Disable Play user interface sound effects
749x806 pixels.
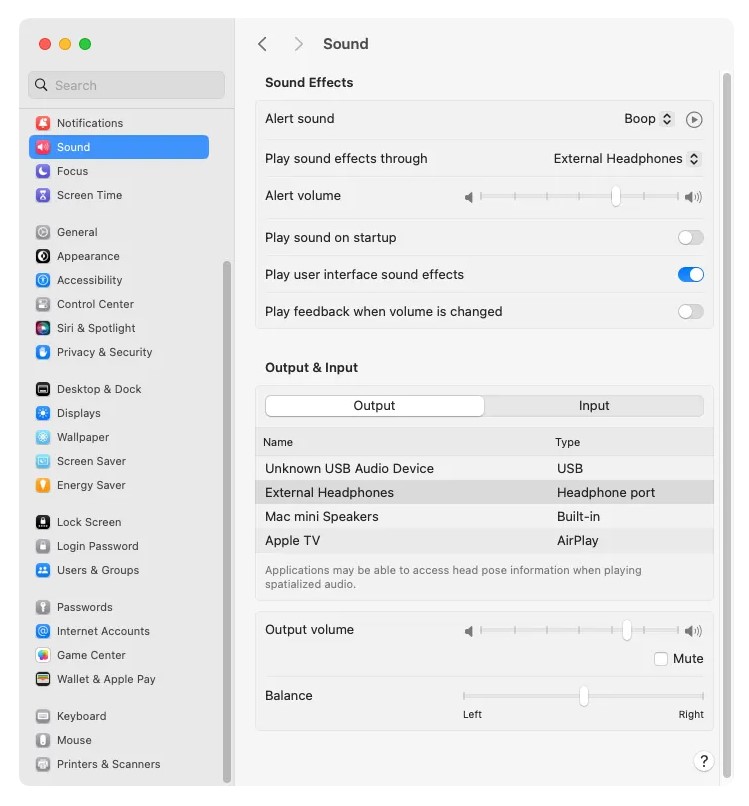click(690, 274)
